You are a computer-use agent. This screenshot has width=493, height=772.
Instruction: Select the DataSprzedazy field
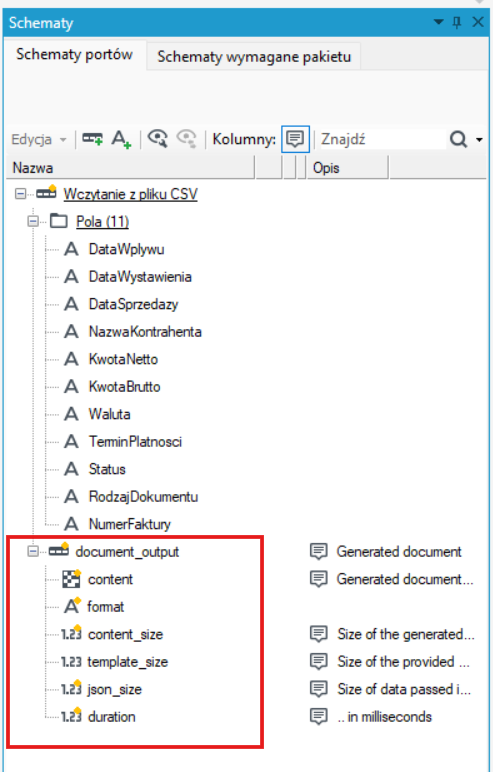133,304
